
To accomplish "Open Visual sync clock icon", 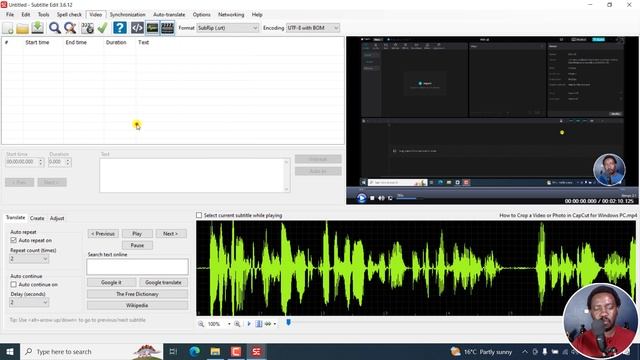I will tap(87, 28).
